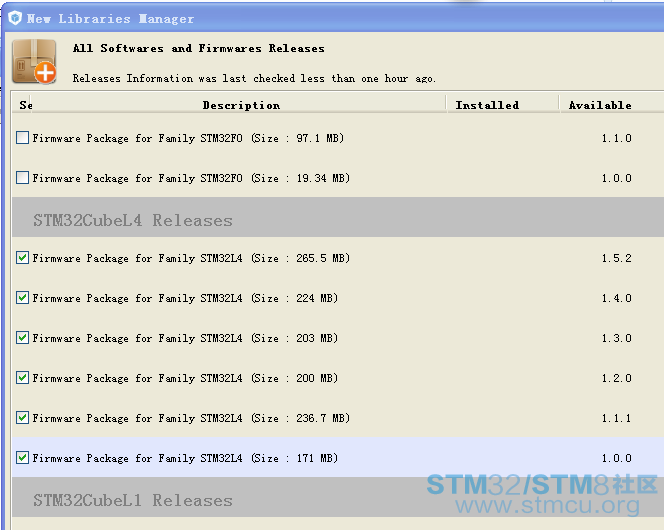Click the New Libraries Manager title bar

pyautogui.click(x=332, y=18)
